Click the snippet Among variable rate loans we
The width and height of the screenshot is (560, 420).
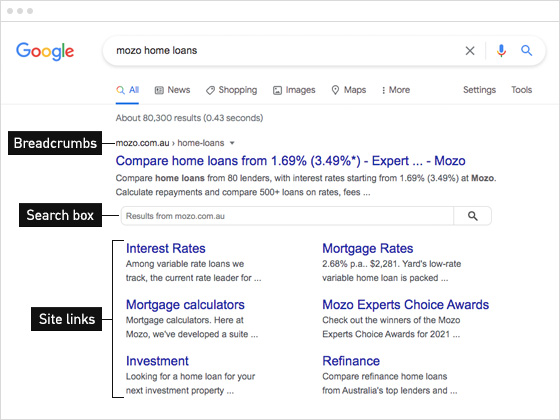(193, 271)
